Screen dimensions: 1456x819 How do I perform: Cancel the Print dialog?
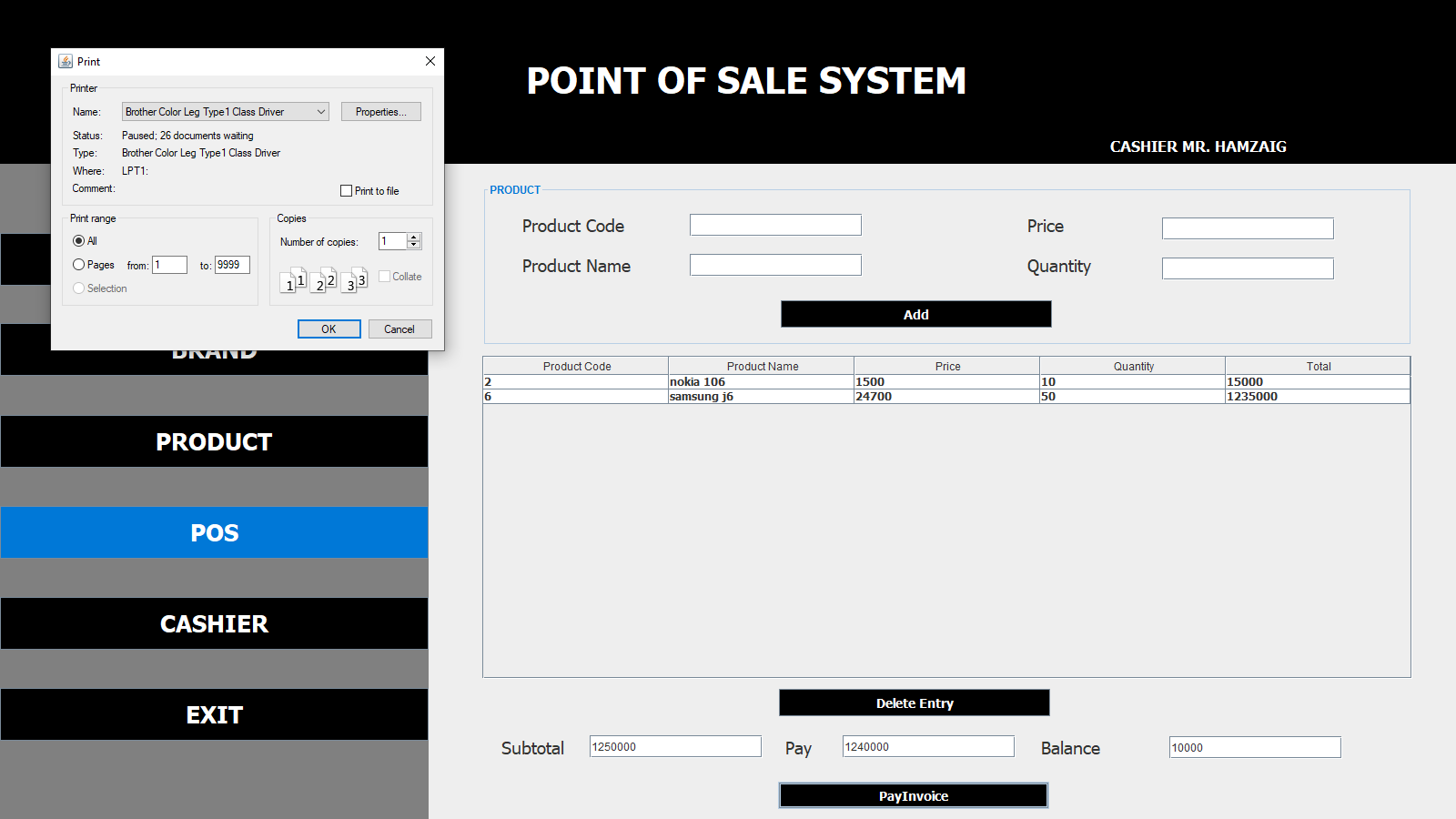pyautogui.click(x=399, y=329)
